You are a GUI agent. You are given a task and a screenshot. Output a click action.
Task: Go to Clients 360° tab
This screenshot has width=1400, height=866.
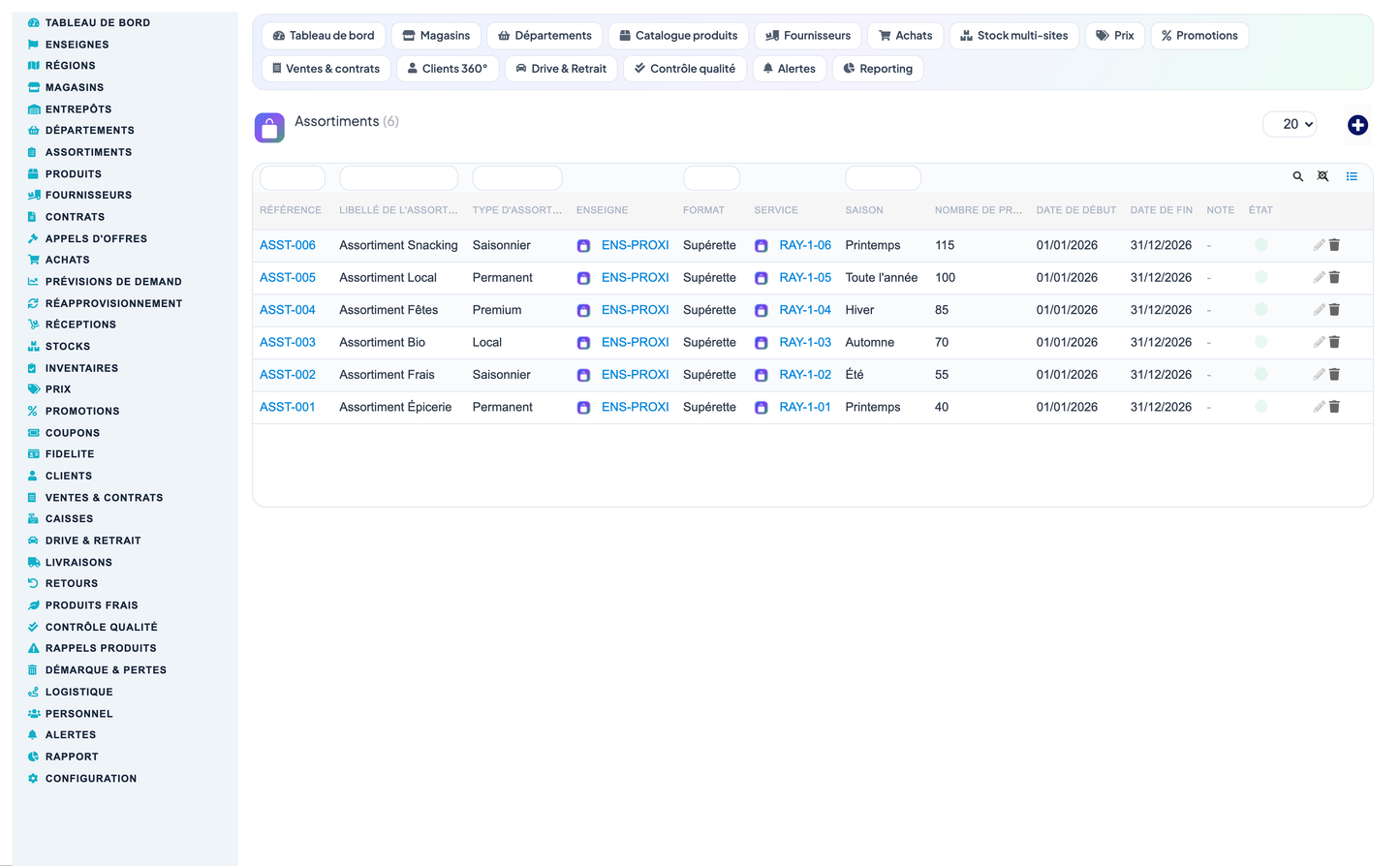(448, 69)
